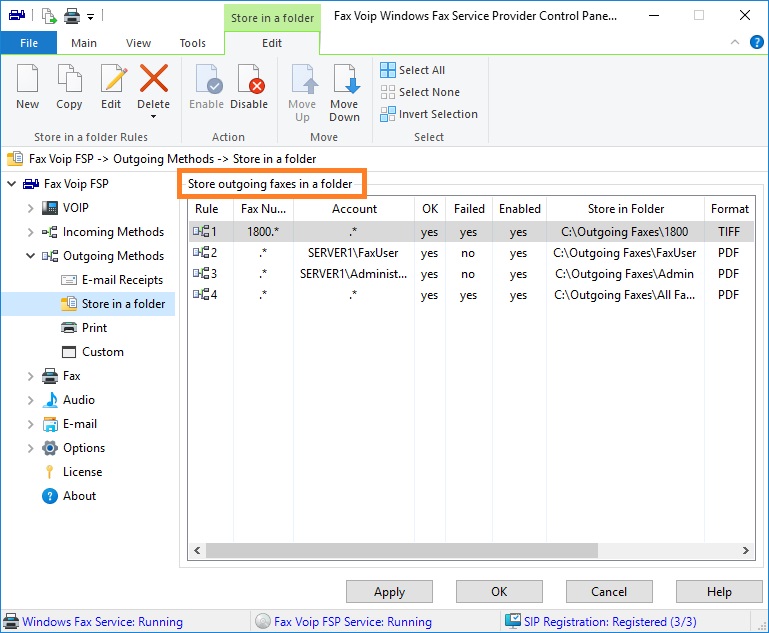769x633 pixels.
Task: Collapse the Fax Voip FSP tree root
Action: [x=12, y=184]
